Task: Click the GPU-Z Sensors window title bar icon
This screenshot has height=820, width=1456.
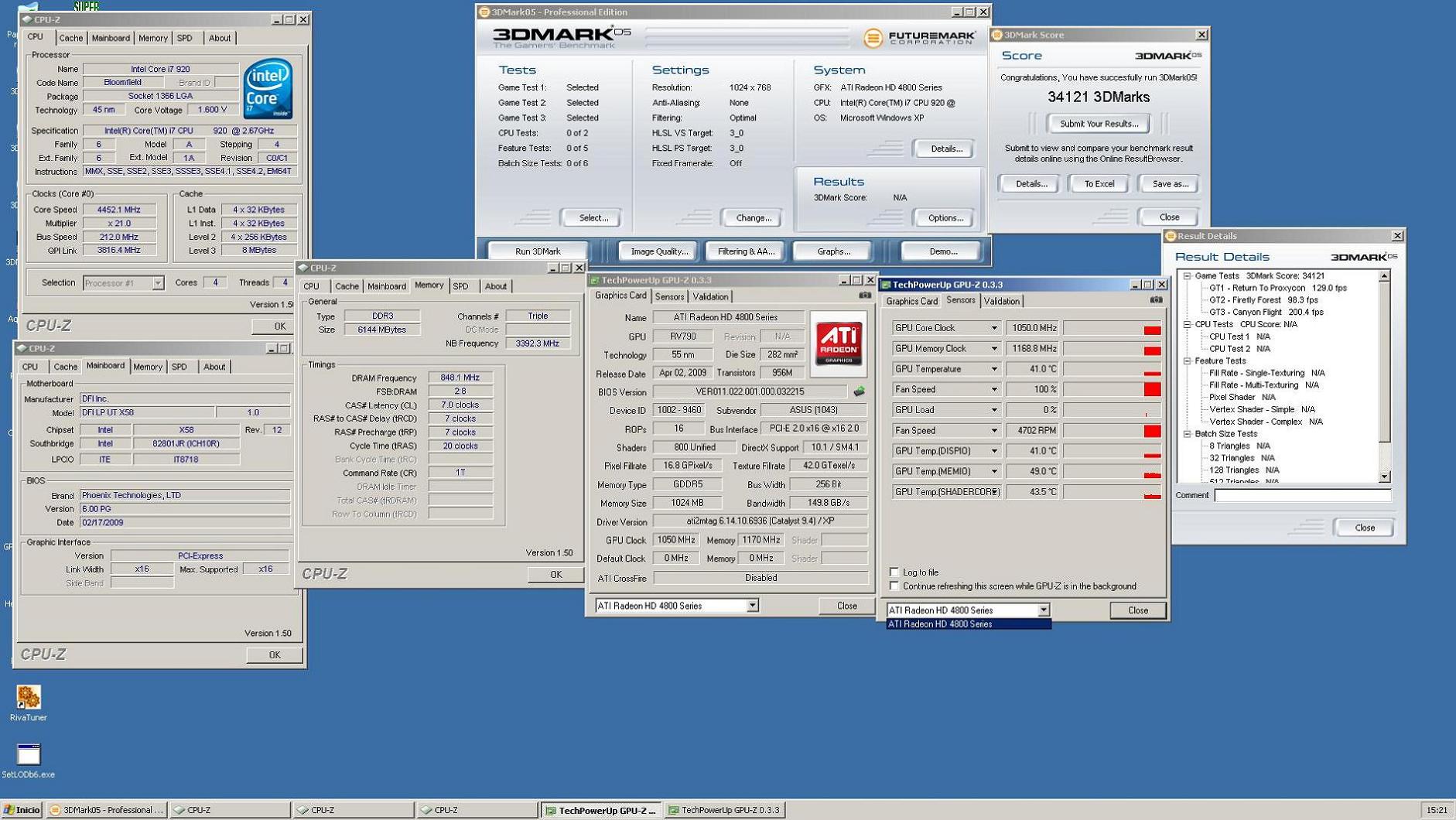Action: tap(886, 285)
